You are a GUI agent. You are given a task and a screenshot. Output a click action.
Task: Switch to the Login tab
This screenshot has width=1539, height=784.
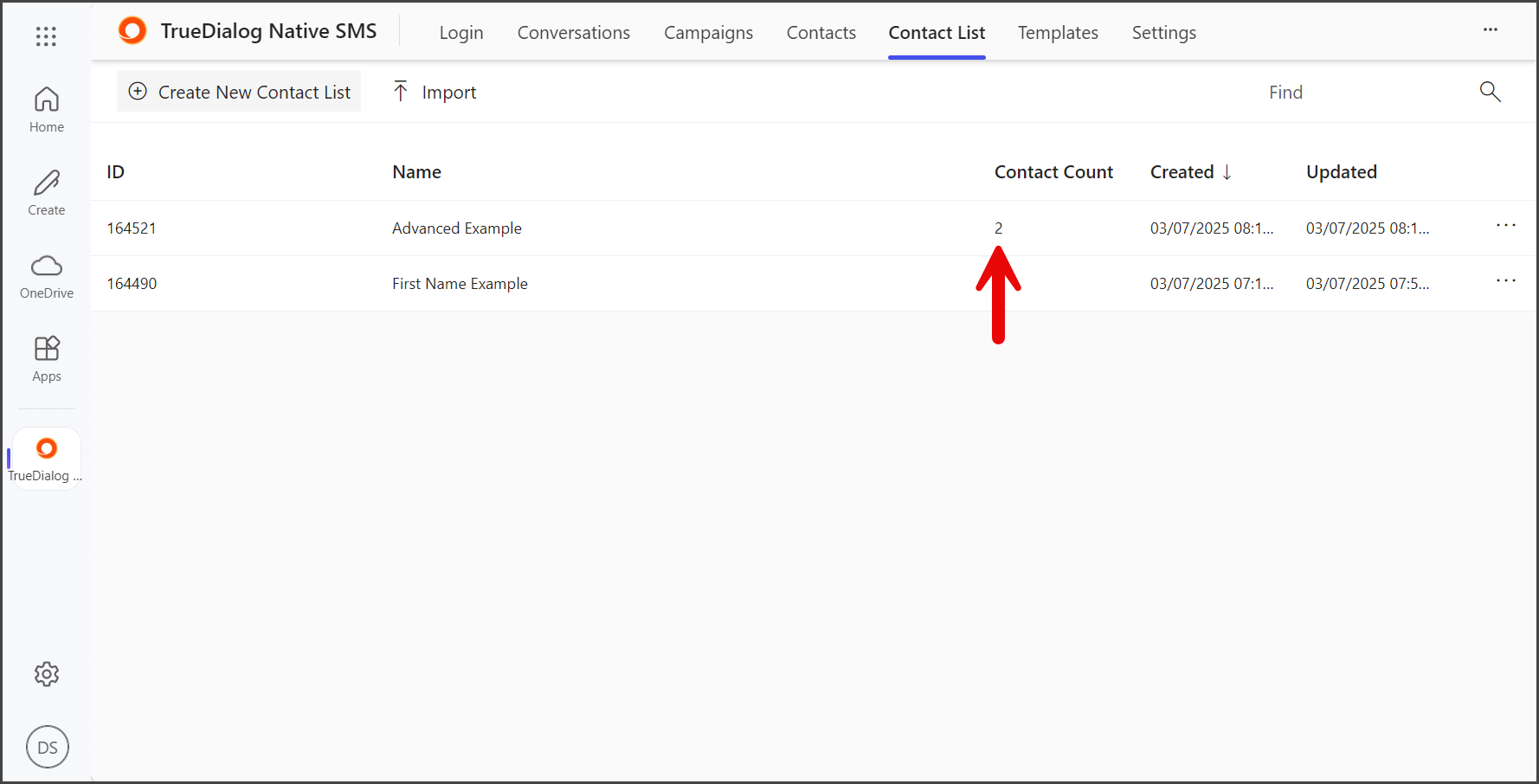pyautogui.click(x=461, y=33)
